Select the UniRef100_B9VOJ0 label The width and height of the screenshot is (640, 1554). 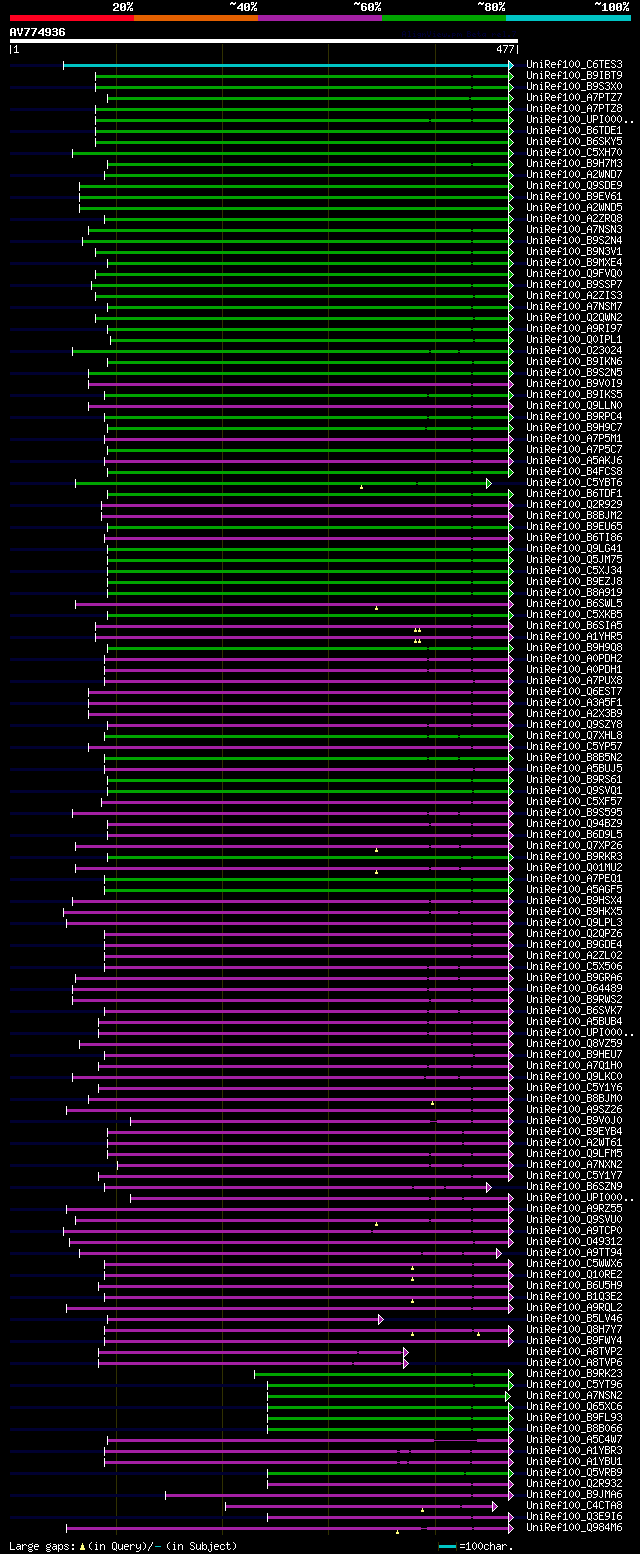tap(573, 1121)
